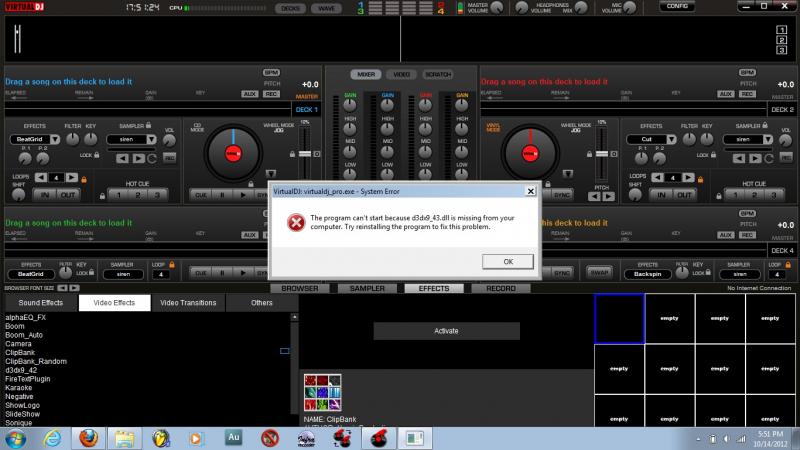
Task: Open Adobe Audition from the taskbar
Action: [234, 437]
